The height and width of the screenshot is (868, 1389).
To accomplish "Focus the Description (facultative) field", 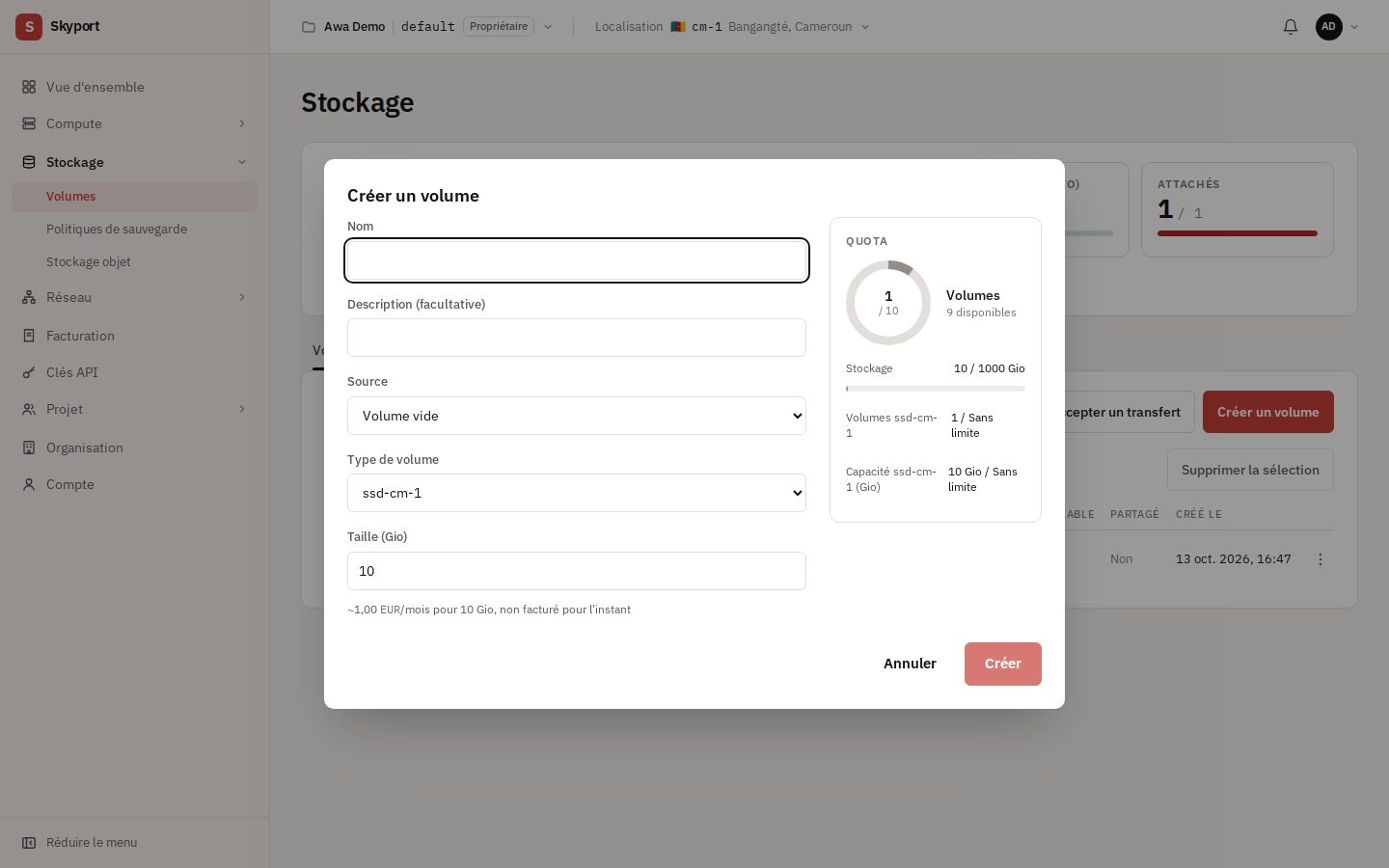I will coord(577,338).
